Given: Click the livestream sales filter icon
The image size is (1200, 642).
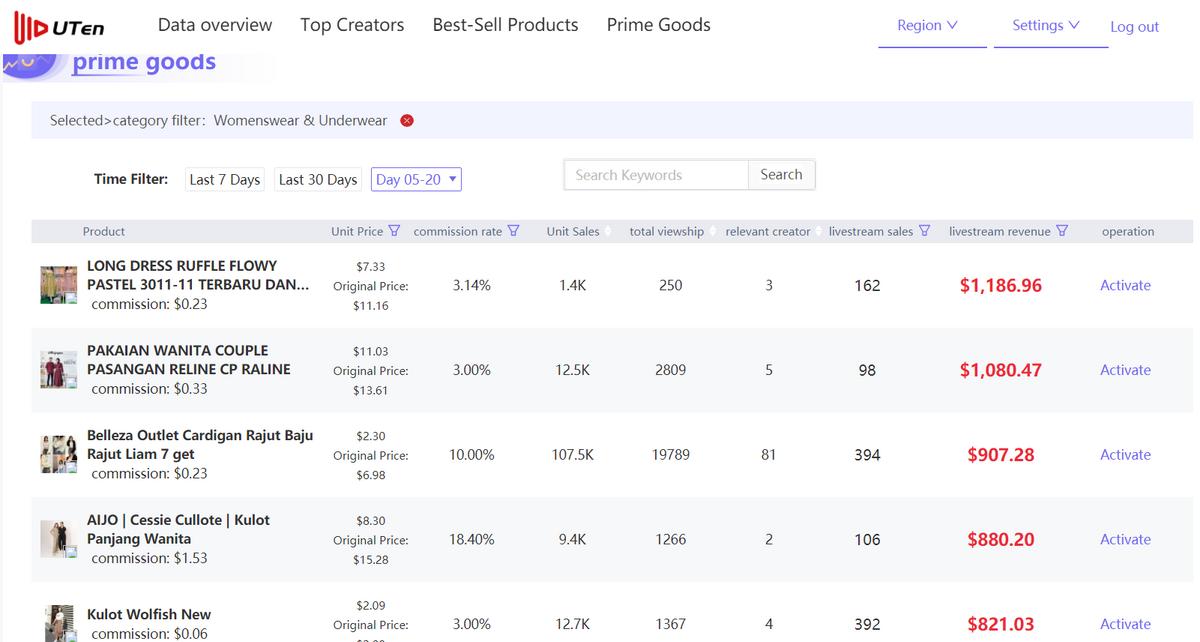Looking at the screenshot, I should click(924, 231).
